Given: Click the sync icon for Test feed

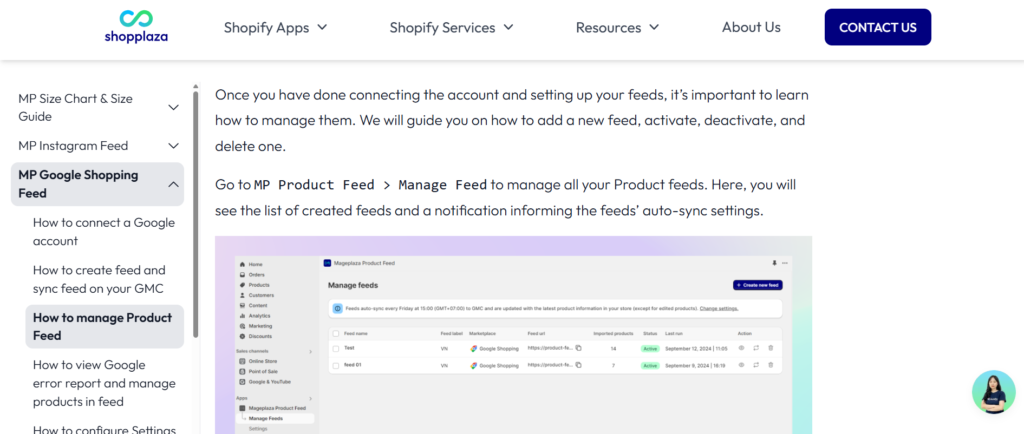Looking at the screenshot, I should click(756, 349).
